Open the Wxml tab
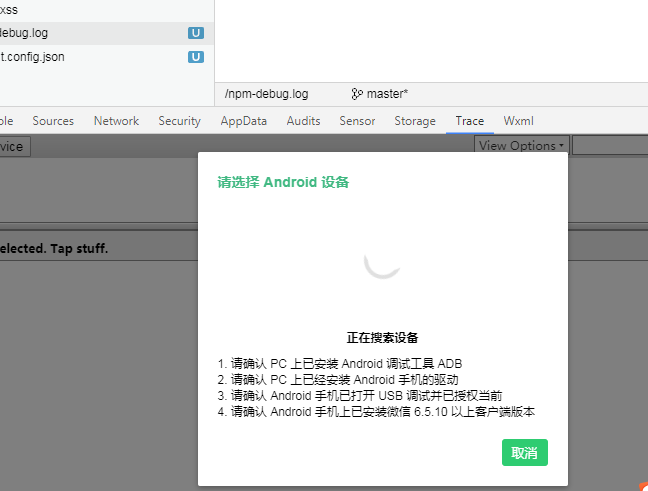 point(519,121)
